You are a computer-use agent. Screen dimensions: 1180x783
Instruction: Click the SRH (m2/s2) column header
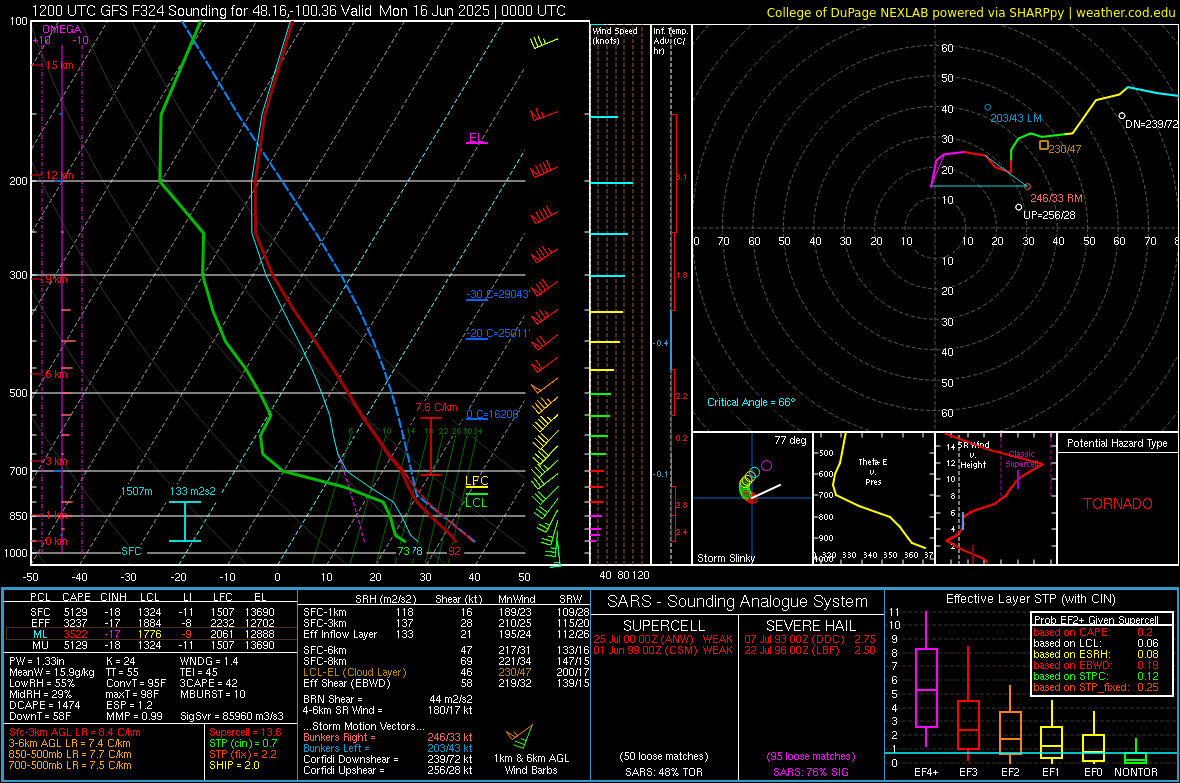pyautogui.click(x=384, y=599)
